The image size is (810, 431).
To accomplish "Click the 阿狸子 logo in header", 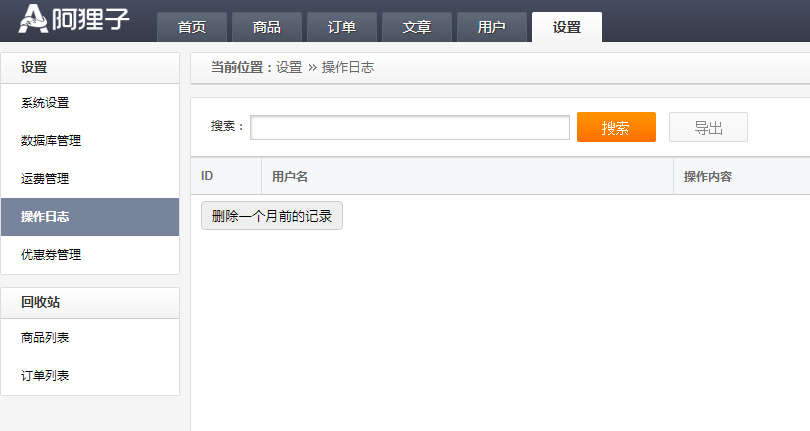I will coord(74,19).
